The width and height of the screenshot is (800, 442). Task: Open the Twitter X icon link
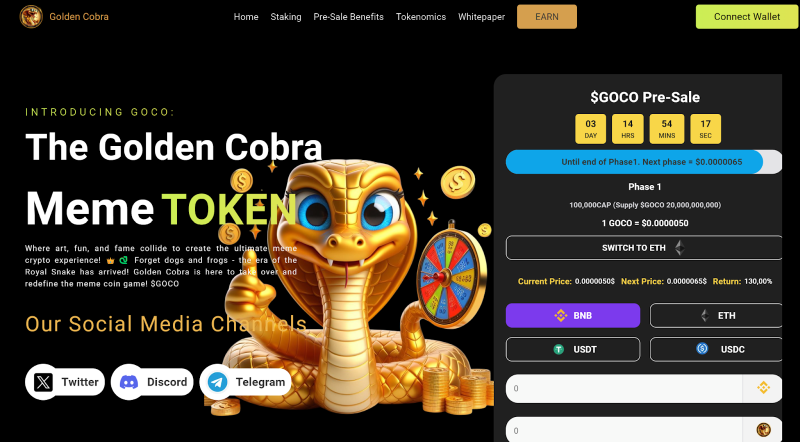[43, 382]
